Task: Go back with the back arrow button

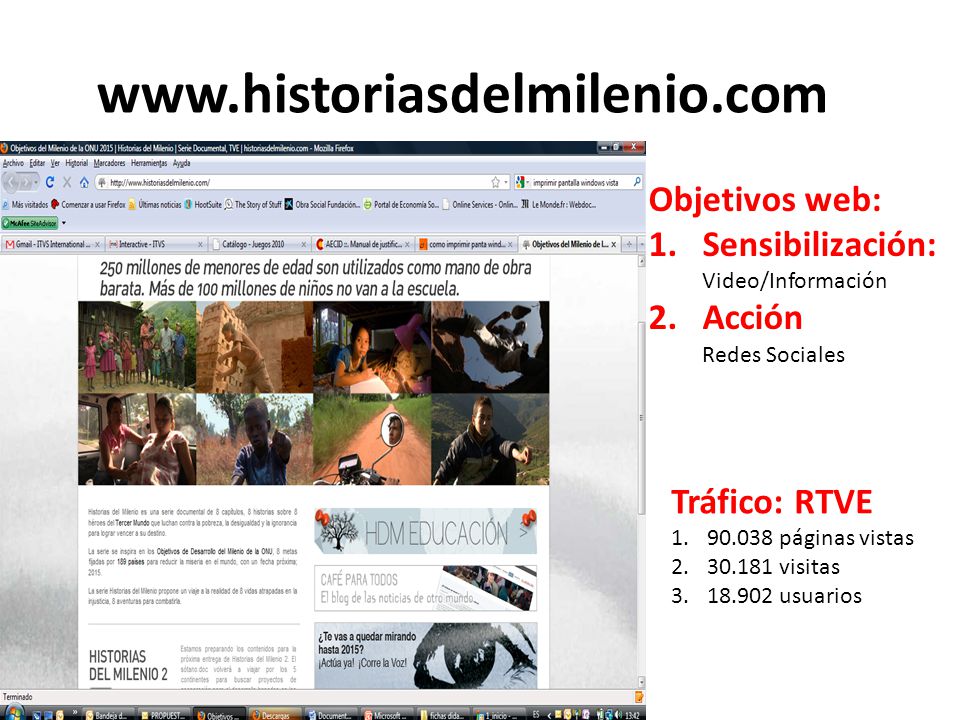Action: pos(12,182)
